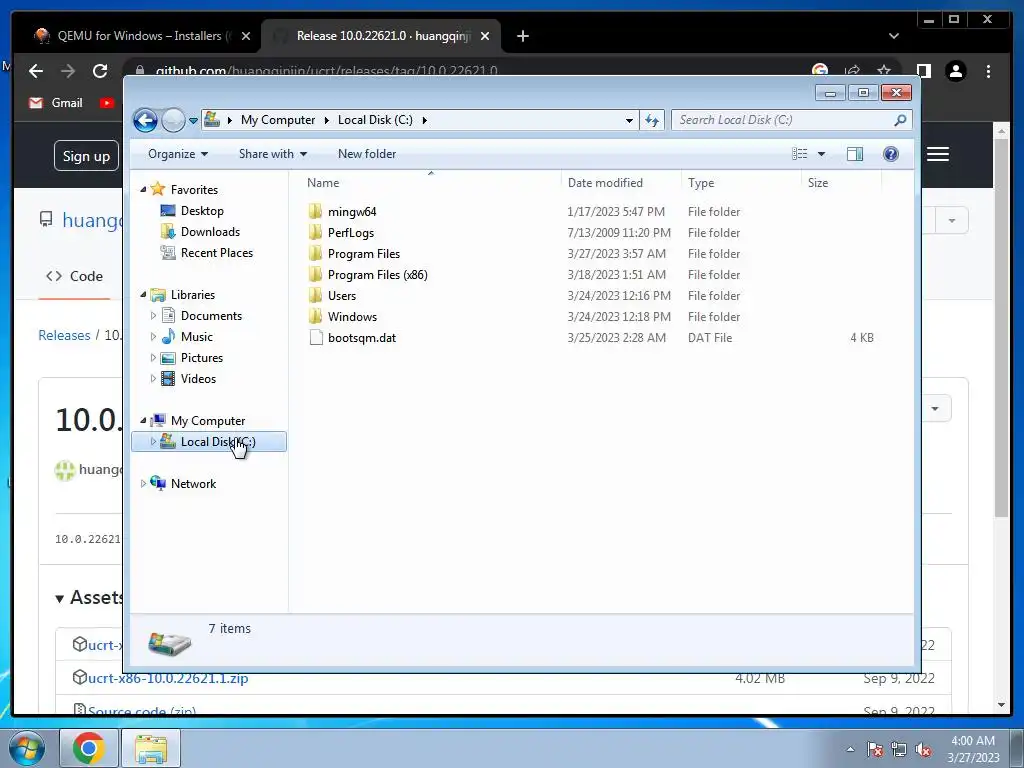Expand the Network tree node

[x=143, y=484]
